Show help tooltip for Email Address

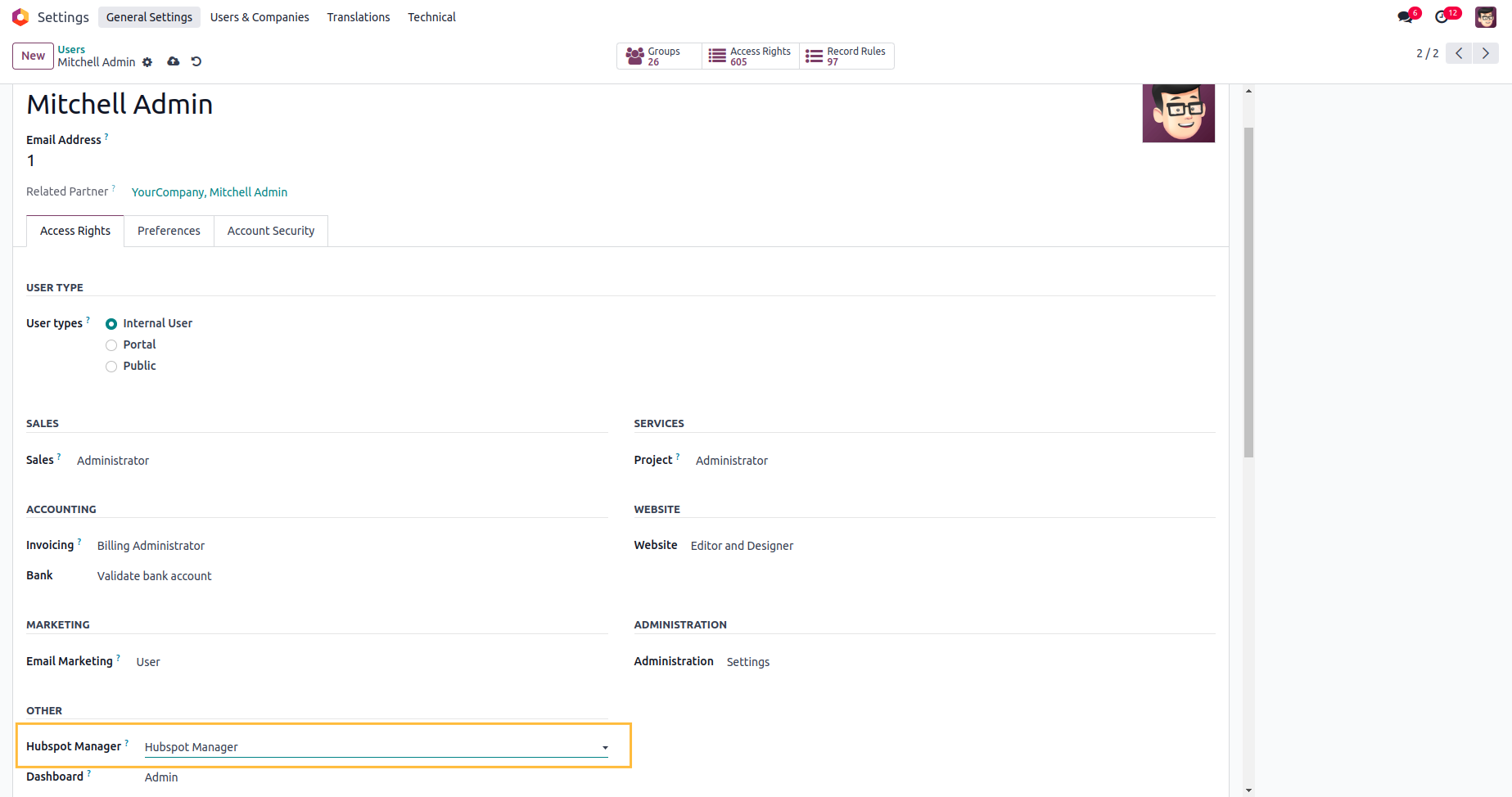[x=106, y=137]
